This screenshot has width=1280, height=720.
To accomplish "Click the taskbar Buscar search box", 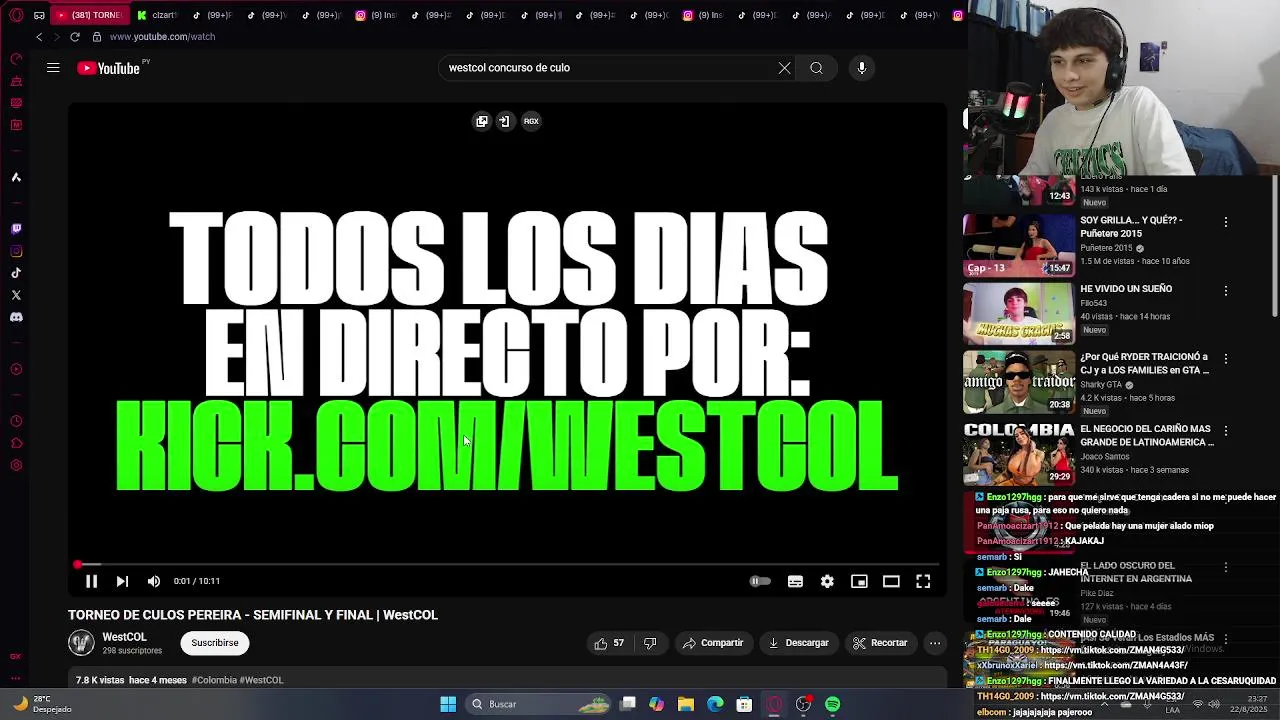I will (540, 704).
